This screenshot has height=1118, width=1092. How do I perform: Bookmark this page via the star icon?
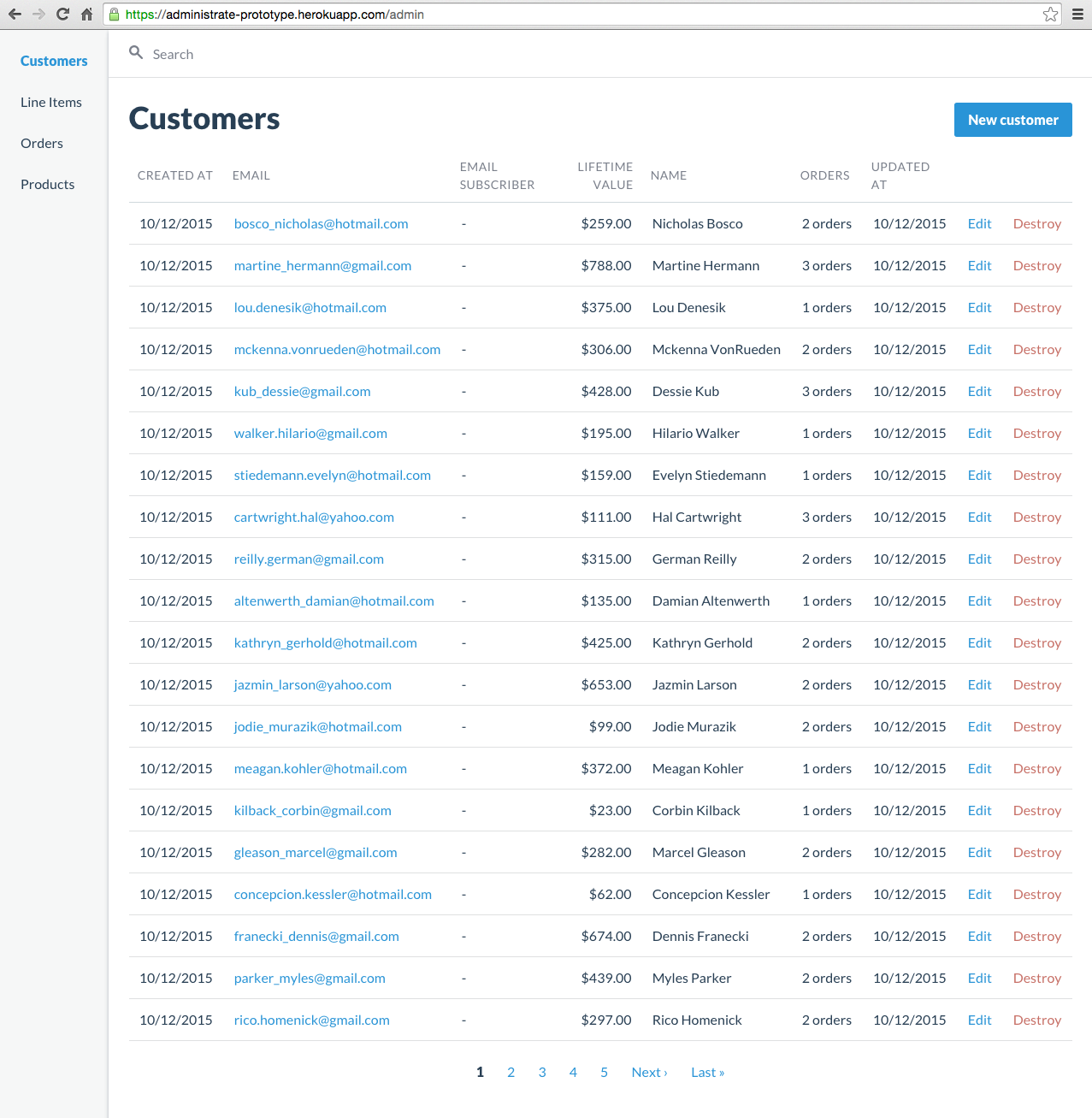coord(1049,14)
